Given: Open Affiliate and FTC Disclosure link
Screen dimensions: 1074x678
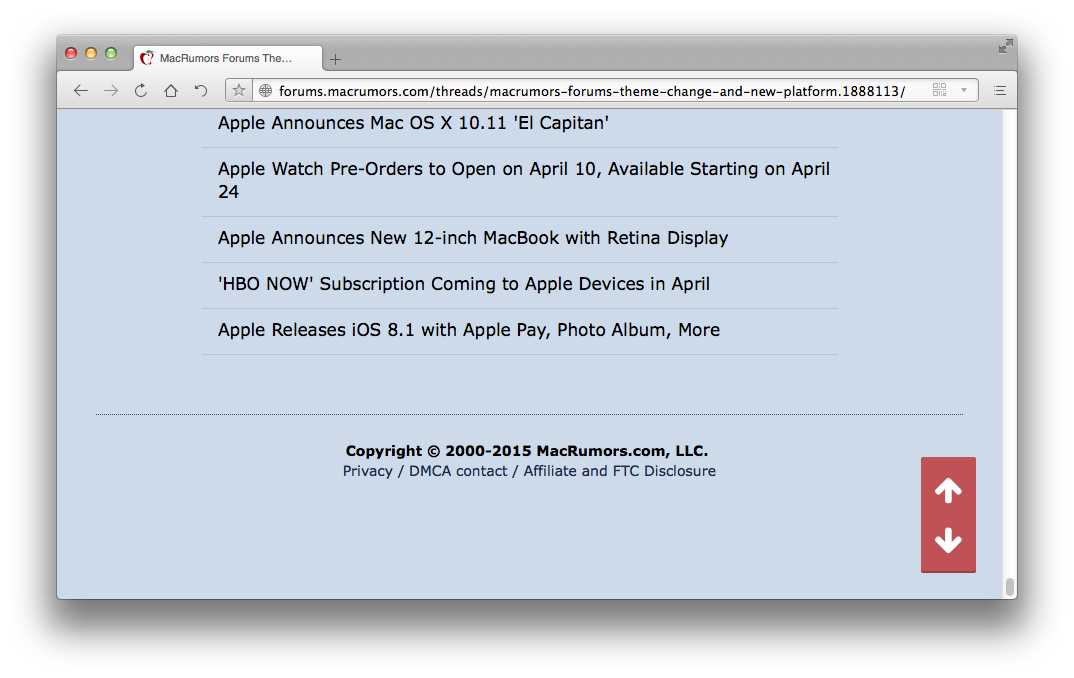Looking at the screenshot, I should 619,471.
